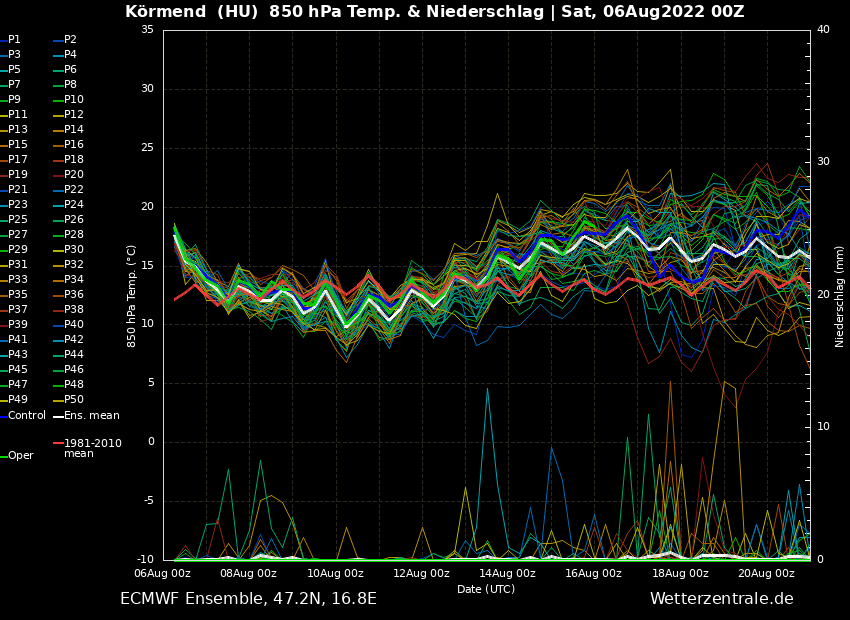Click the P40 legend entry
Viewport: 850px width, 620px height.
coord(73,325)
